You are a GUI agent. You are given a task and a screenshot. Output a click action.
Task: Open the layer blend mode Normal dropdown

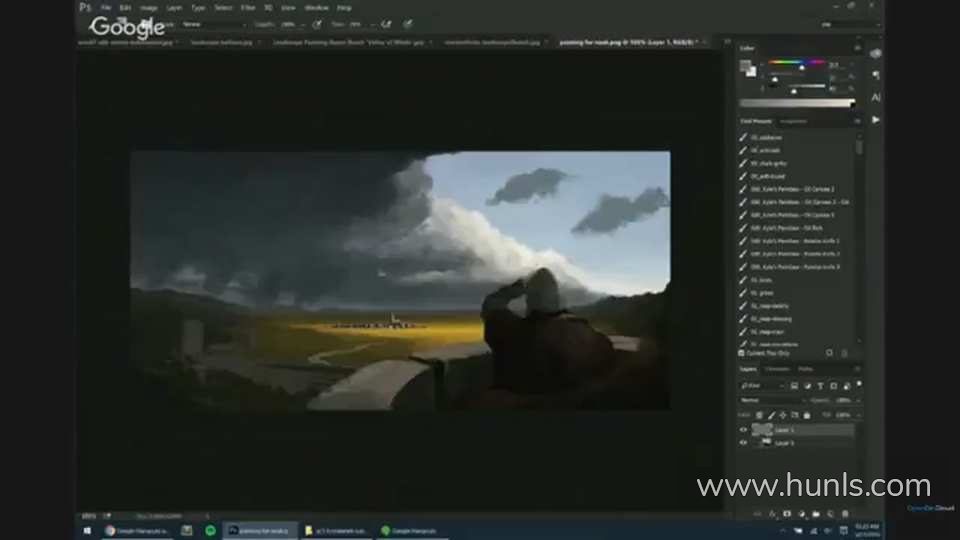pyautogui.click(x=772, y=400)
